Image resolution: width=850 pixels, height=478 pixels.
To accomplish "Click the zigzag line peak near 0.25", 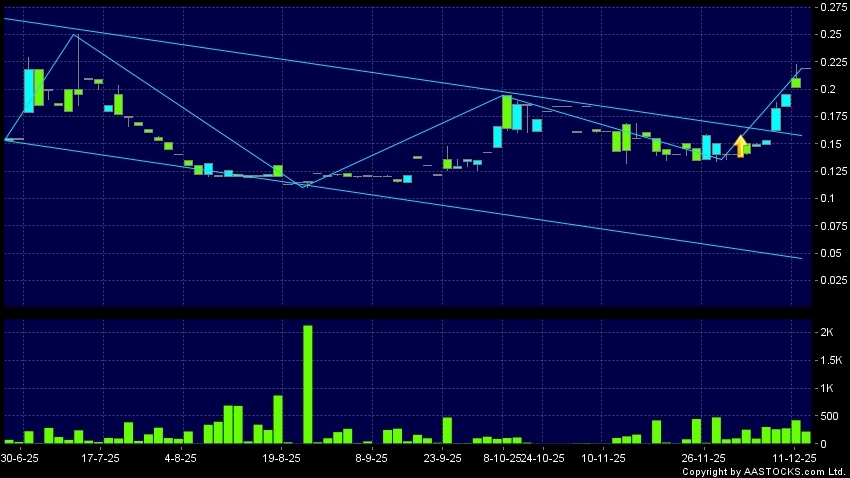I will click(76, 35).
